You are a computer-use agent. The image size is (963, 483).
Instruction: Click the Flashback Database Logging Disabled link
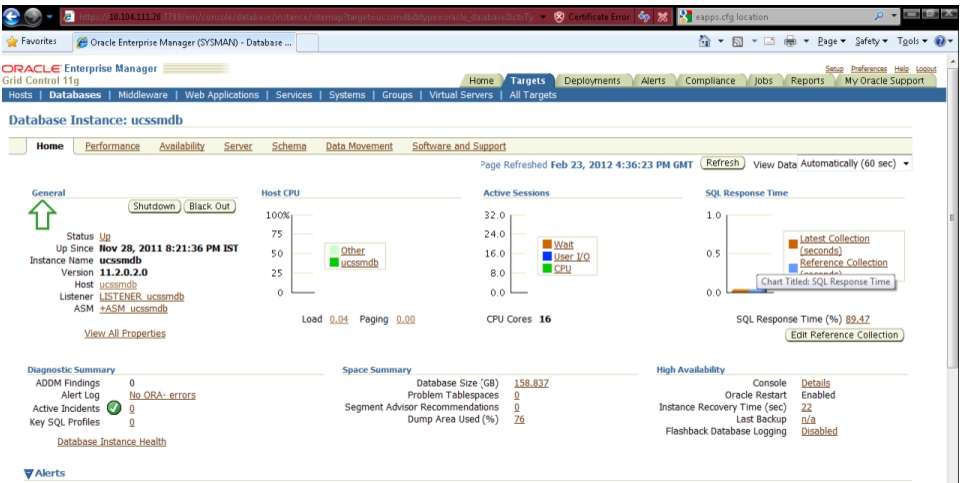[819, 431]
